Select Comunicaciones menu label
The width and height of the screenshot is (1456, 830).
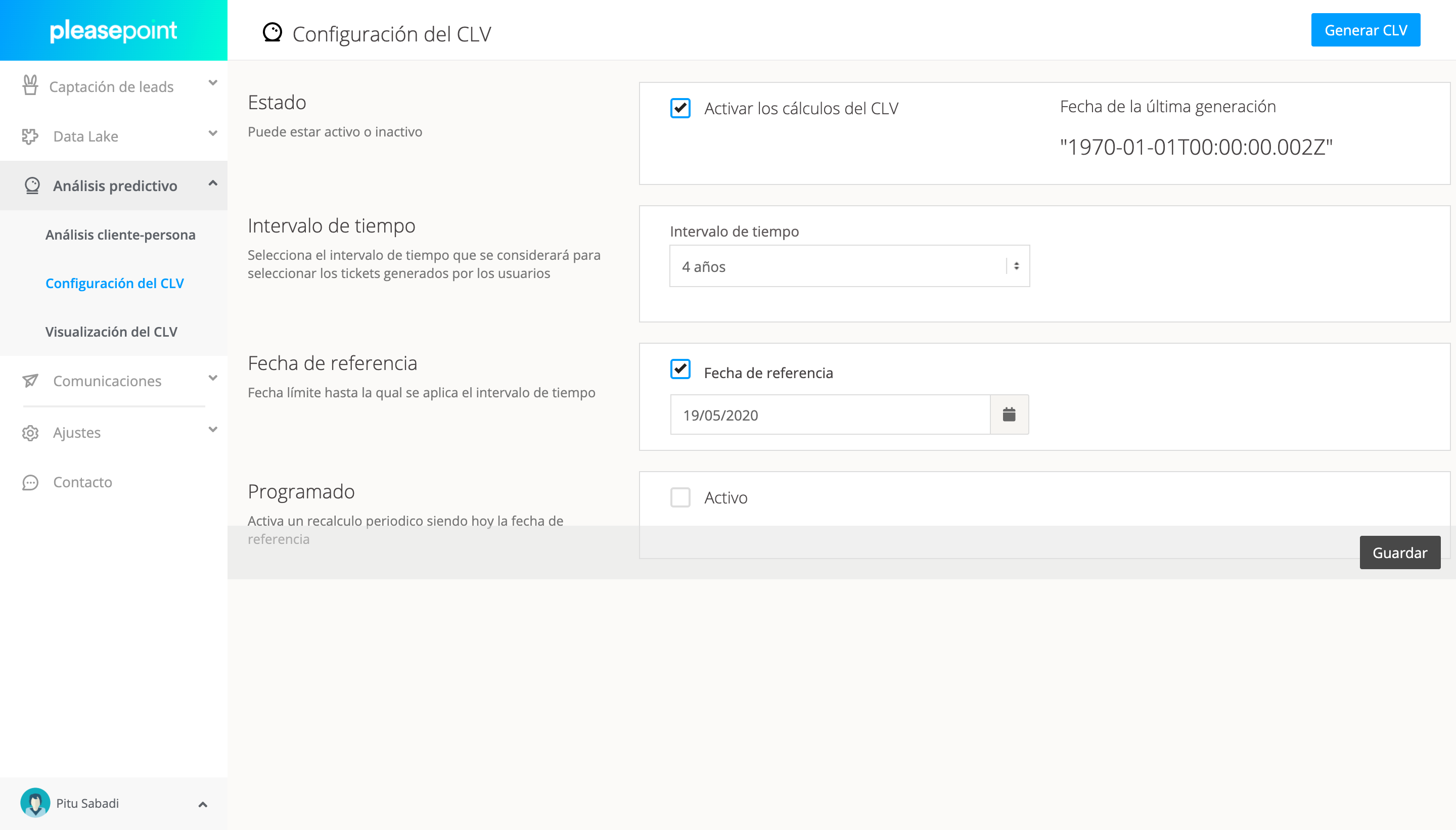(107, 381)
